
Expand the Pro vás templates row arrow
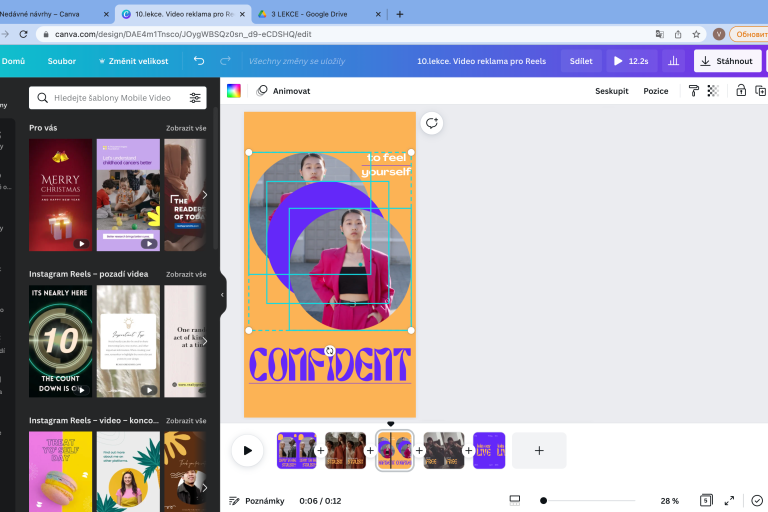[x=205, y=195]
